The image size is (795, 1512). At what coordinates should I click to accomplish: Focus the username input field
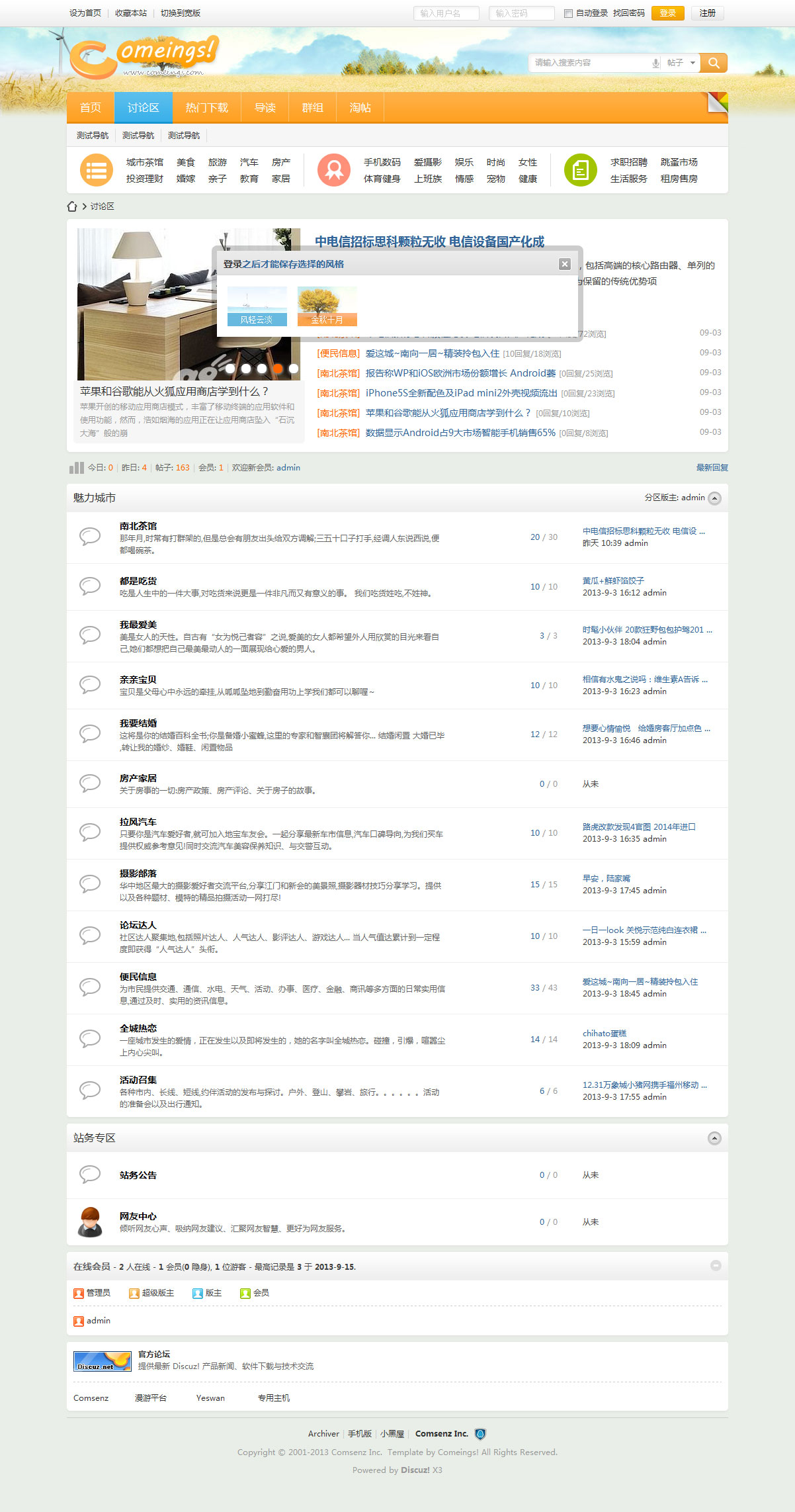pos(446,13)
